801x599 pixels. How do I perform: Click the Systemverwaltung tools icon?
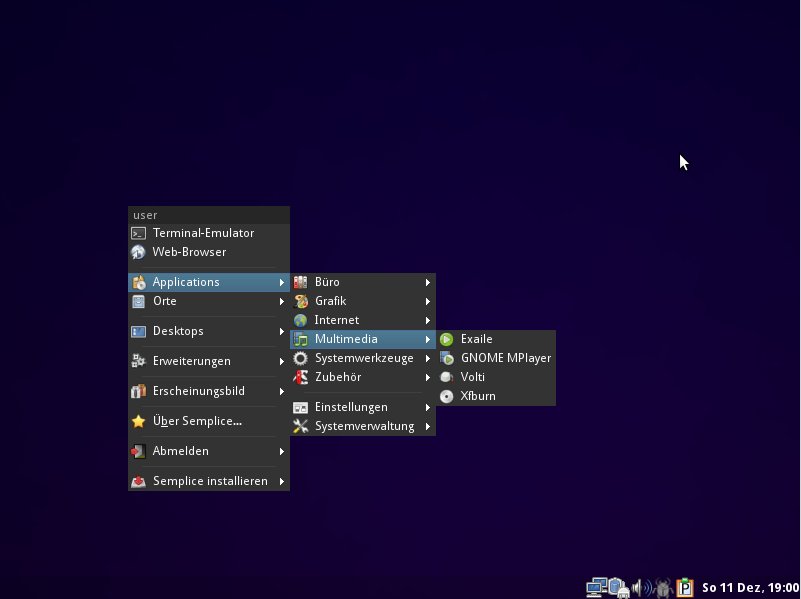tap(300, 426)
